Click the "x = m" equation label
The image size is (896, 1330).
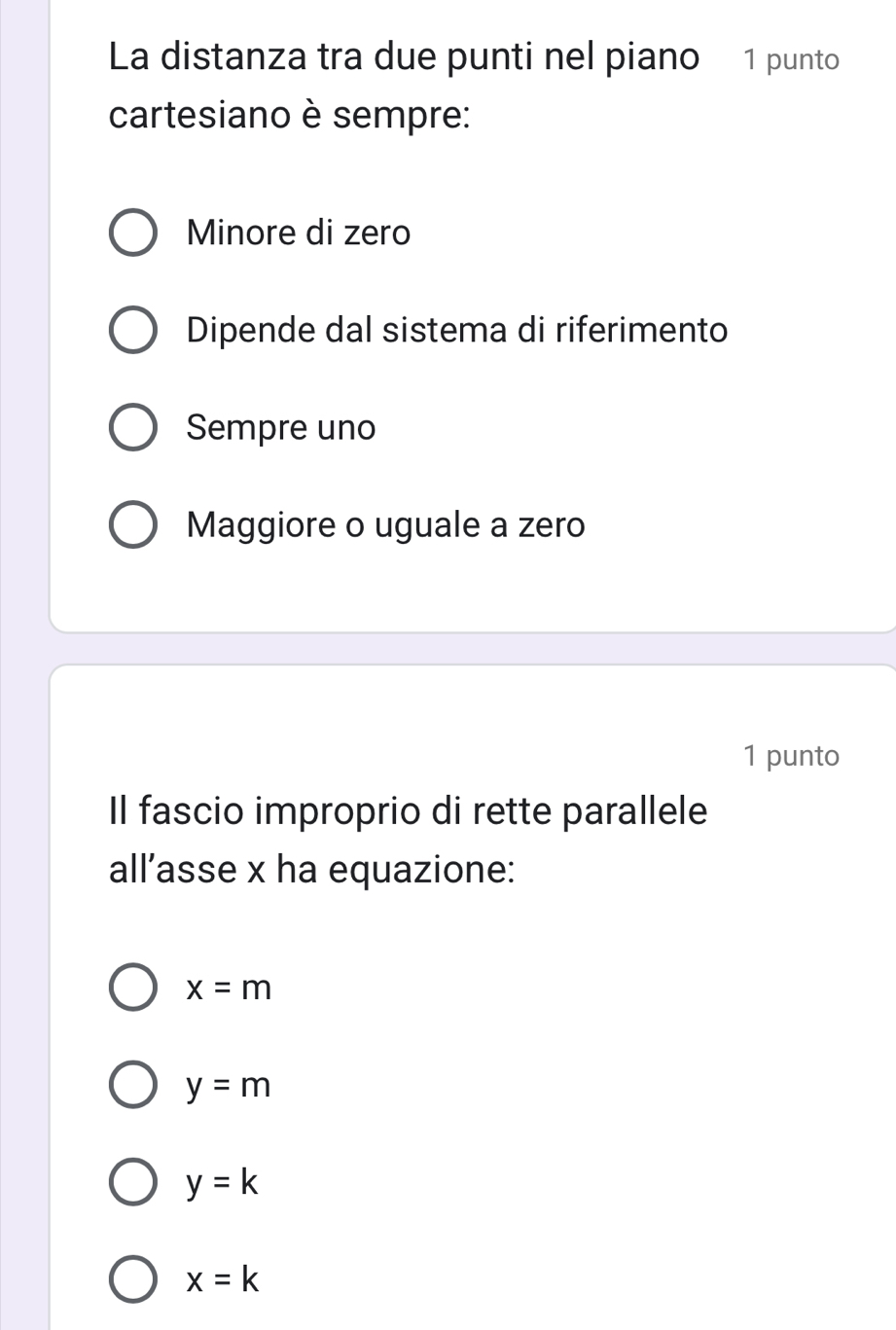pyautogui.click(x=230, y=989)
